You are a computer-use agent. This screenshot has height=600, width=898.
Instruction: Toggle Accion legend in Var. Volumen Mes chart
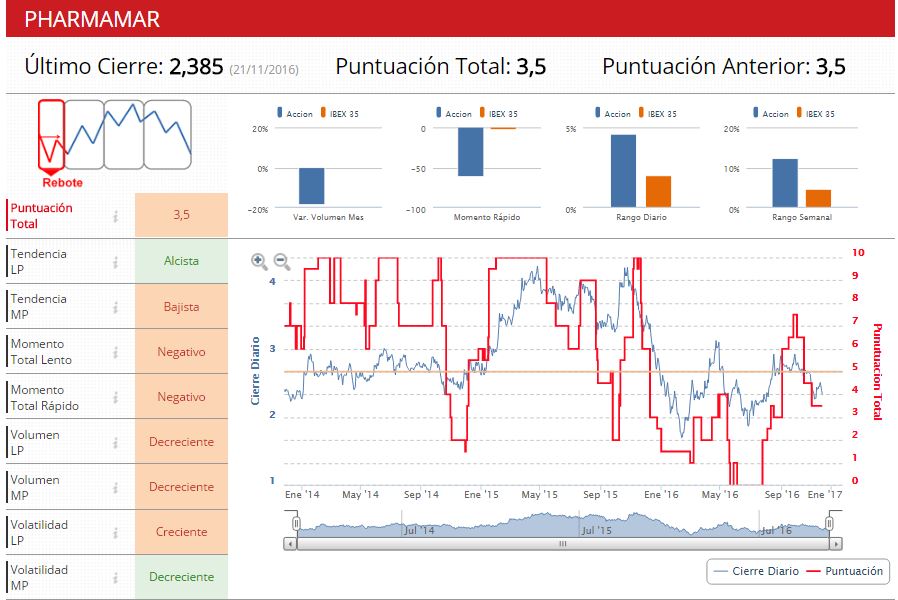coord(295,113)
